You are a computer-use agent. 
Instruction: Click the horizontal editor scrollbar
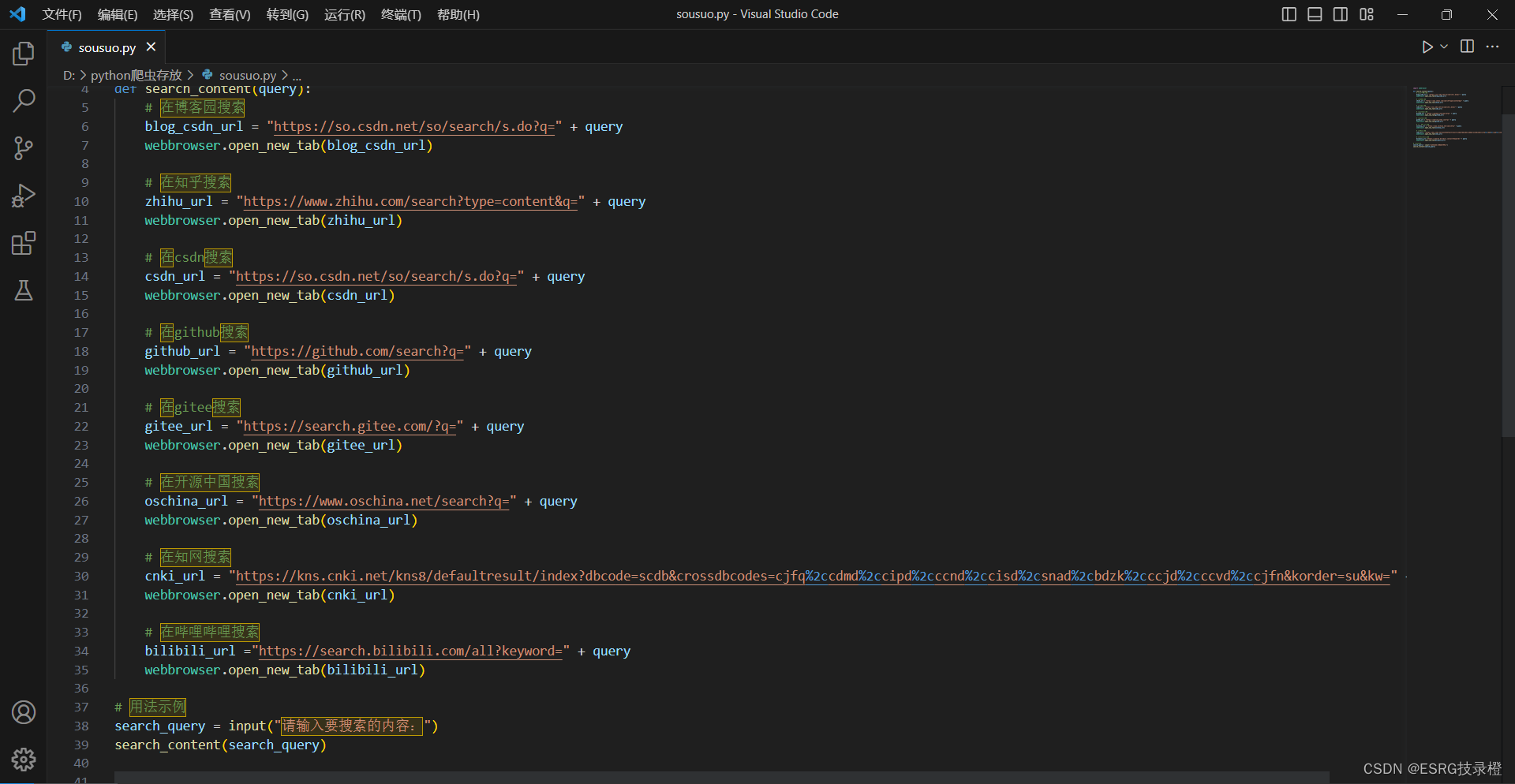(722, 778)
